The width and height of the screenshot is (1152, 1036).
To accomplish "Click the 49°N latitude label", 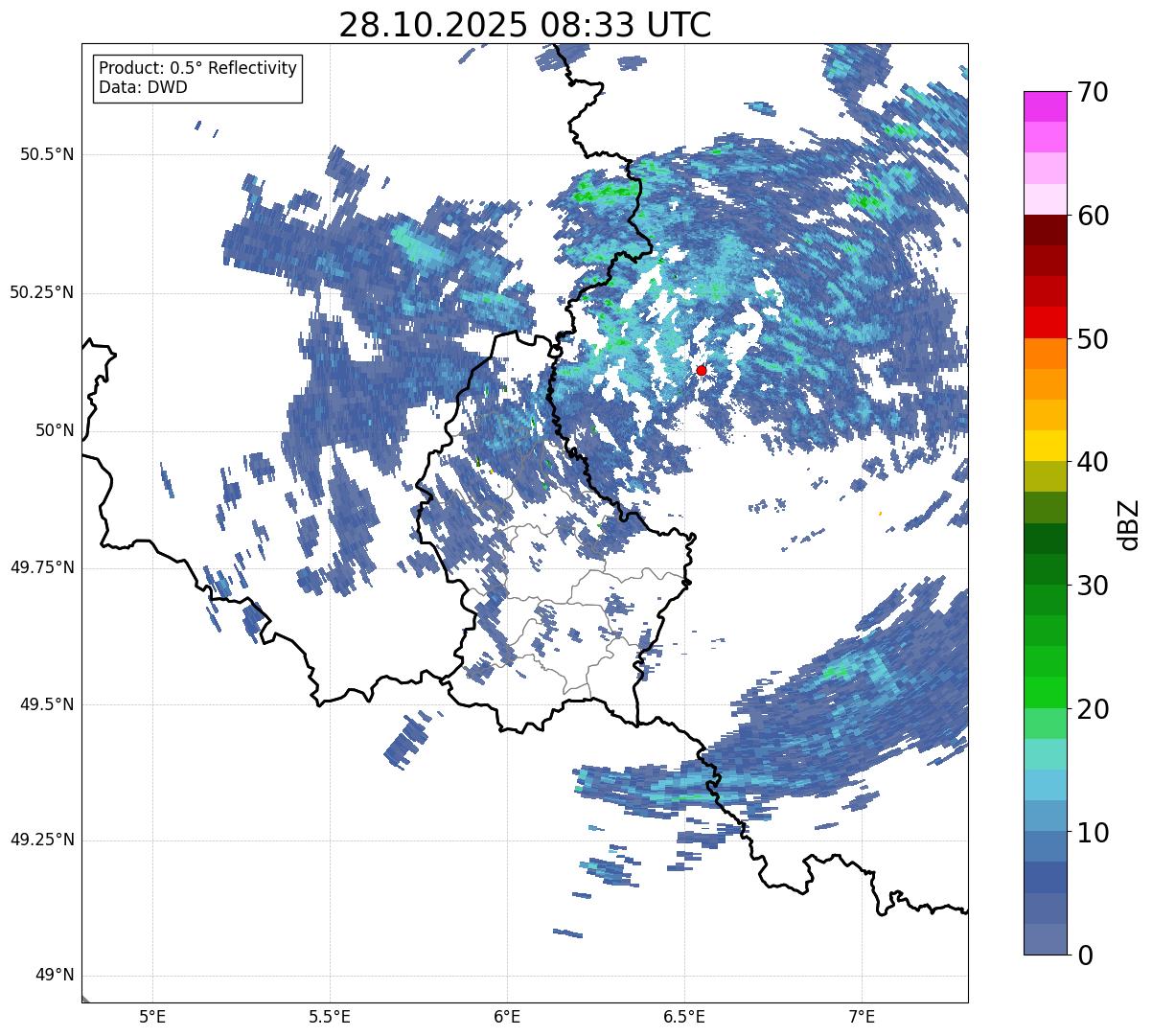I will click(x=55, y=976).
